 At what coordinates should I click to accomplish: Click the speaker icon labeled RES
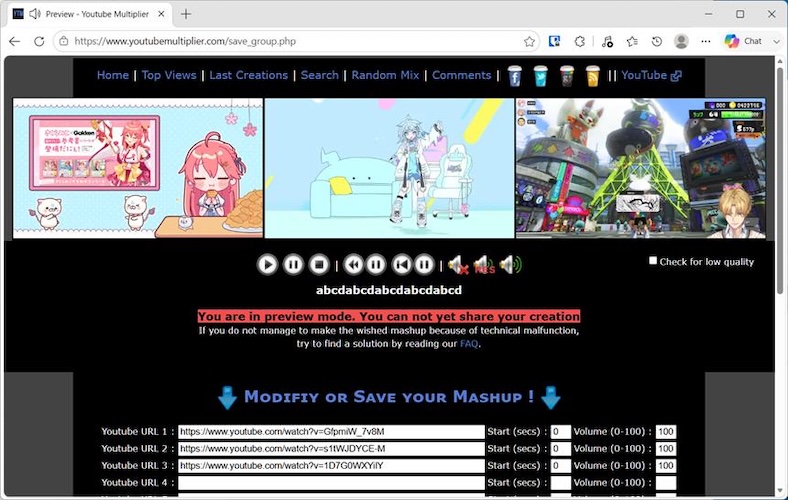[484, 265]
